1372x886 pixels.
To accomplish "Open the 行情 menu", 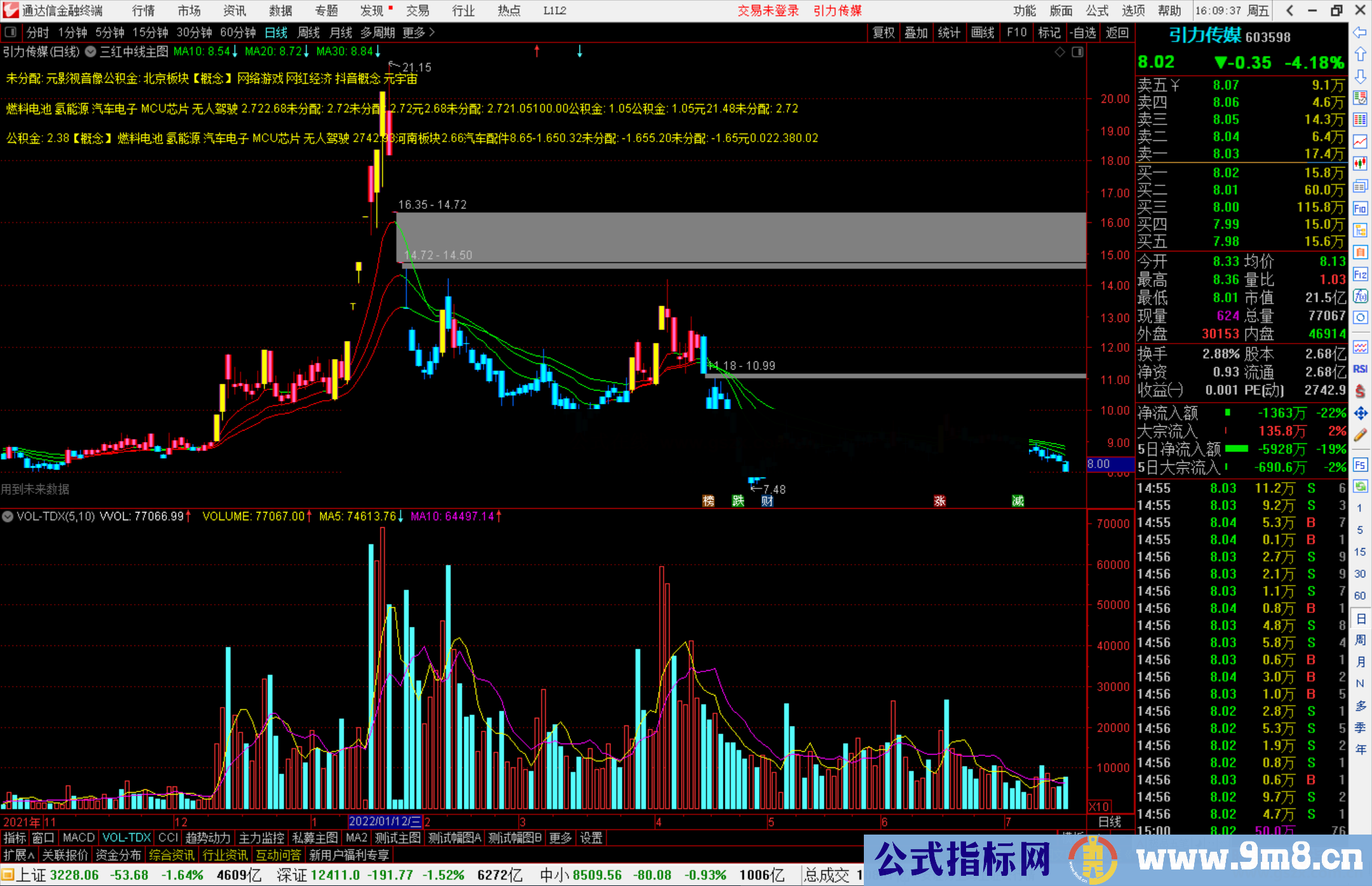I will [143, 11].
